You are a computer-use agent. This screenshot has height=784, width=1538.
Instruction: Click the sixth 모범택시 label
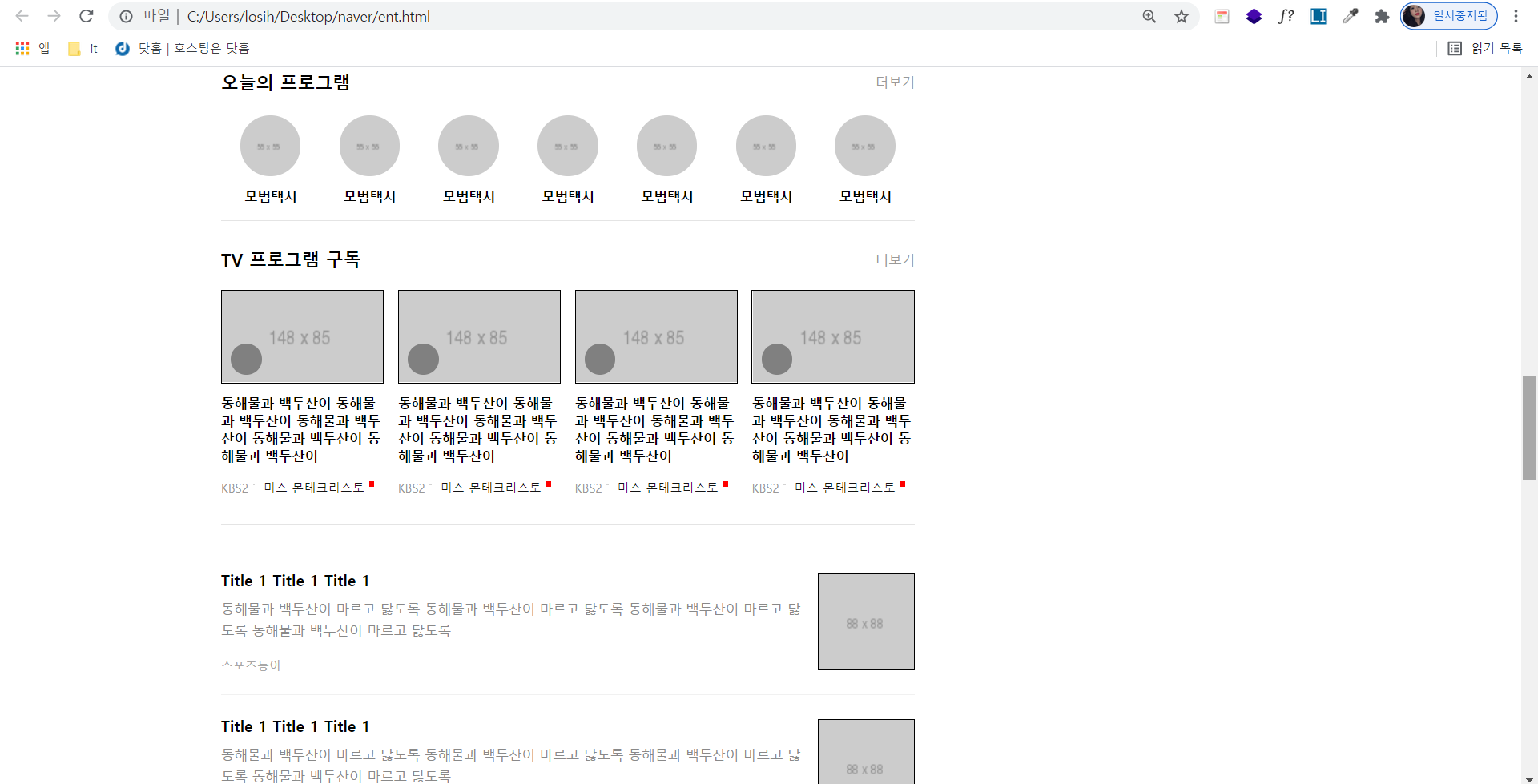click(767, 196)
